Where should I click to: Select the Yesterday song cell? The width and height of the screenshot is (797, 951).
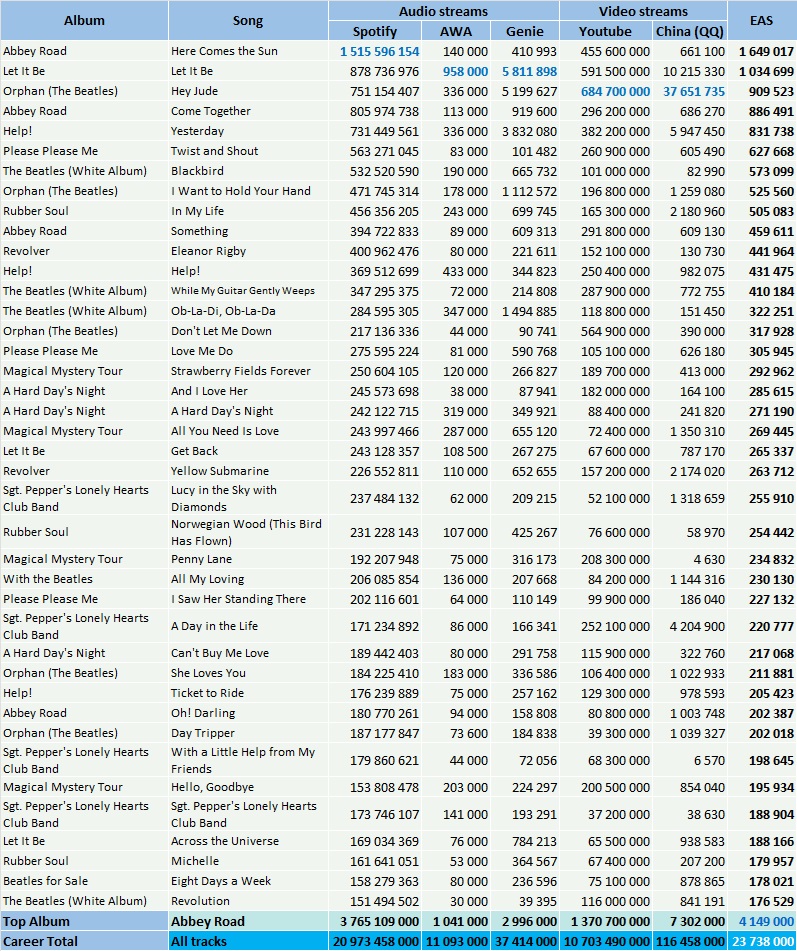(x=248, y=131)
